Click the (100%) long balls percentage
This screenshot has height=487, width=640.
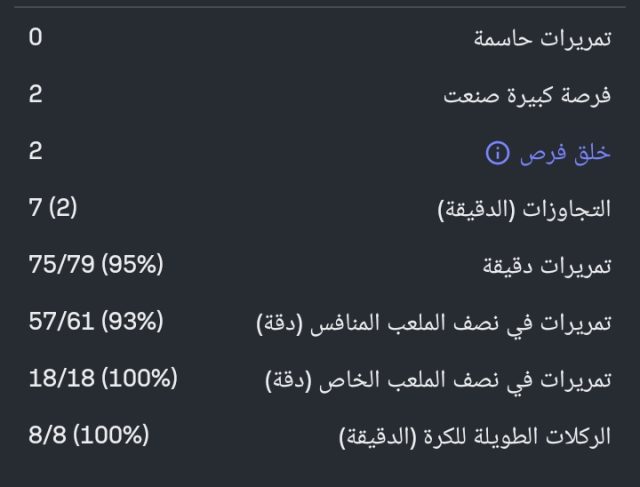110,437
